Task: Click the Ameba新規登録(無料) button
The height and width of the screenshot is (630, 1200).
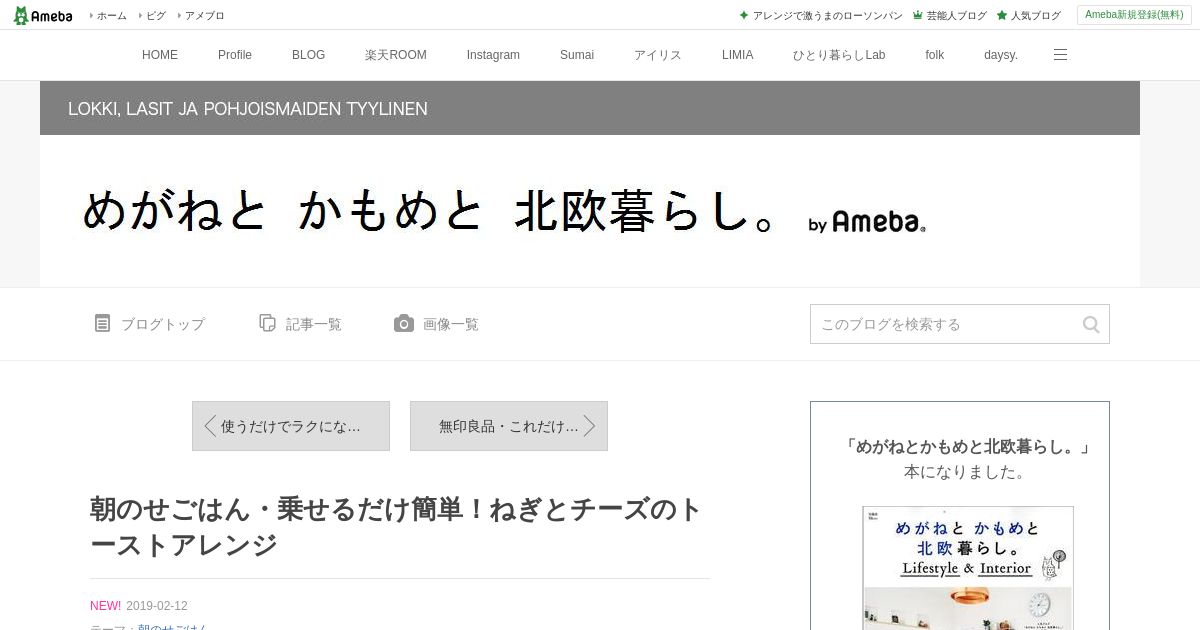Action: pyautogui.click(x=1134, y=15)
